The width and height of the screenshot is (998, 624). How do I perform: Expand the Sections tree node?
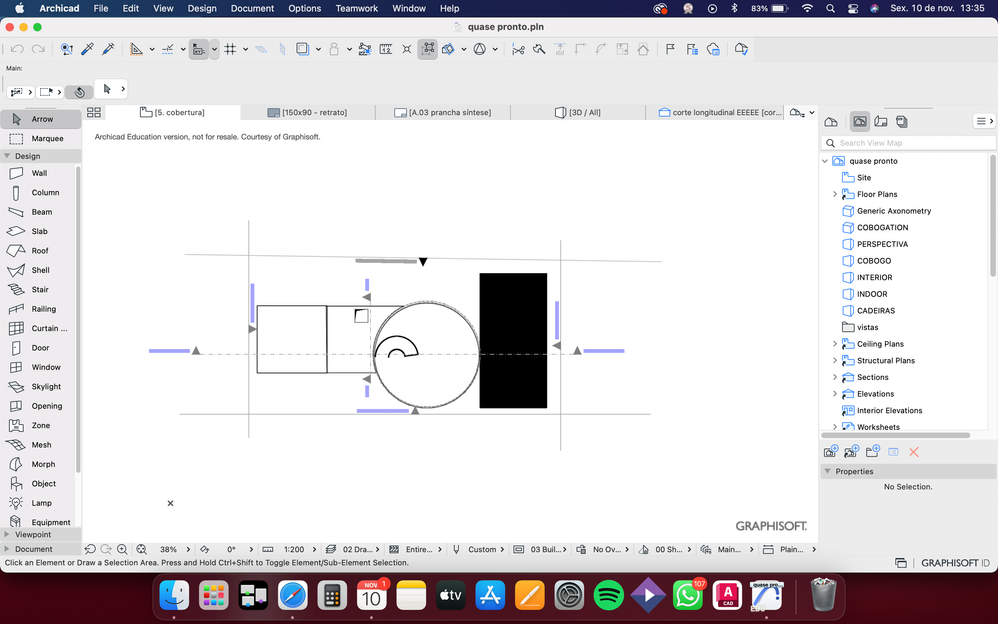[835, 377]
